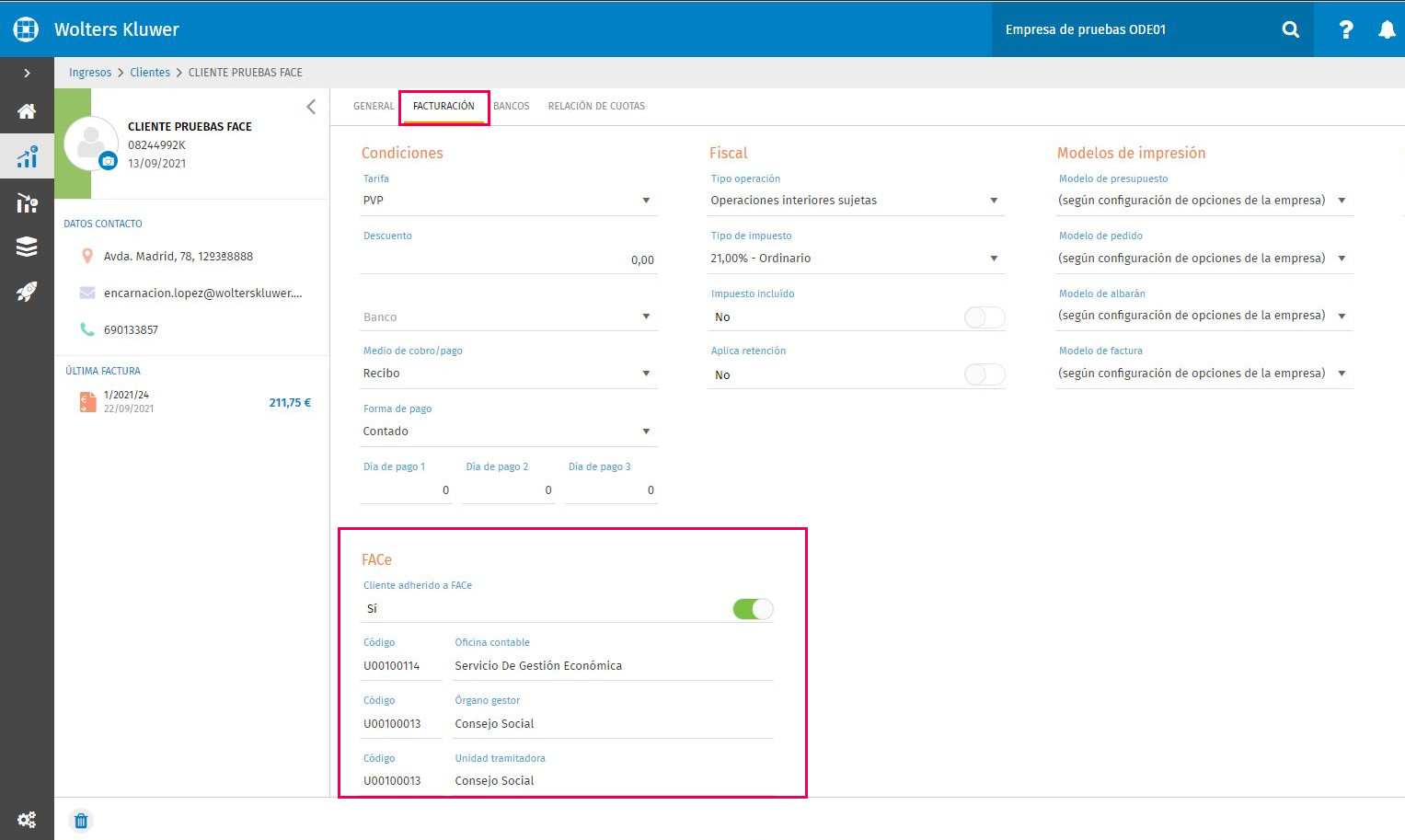Open the help question mark icon
This screenshot has width=1405, height=840.
coord(1346,29)
